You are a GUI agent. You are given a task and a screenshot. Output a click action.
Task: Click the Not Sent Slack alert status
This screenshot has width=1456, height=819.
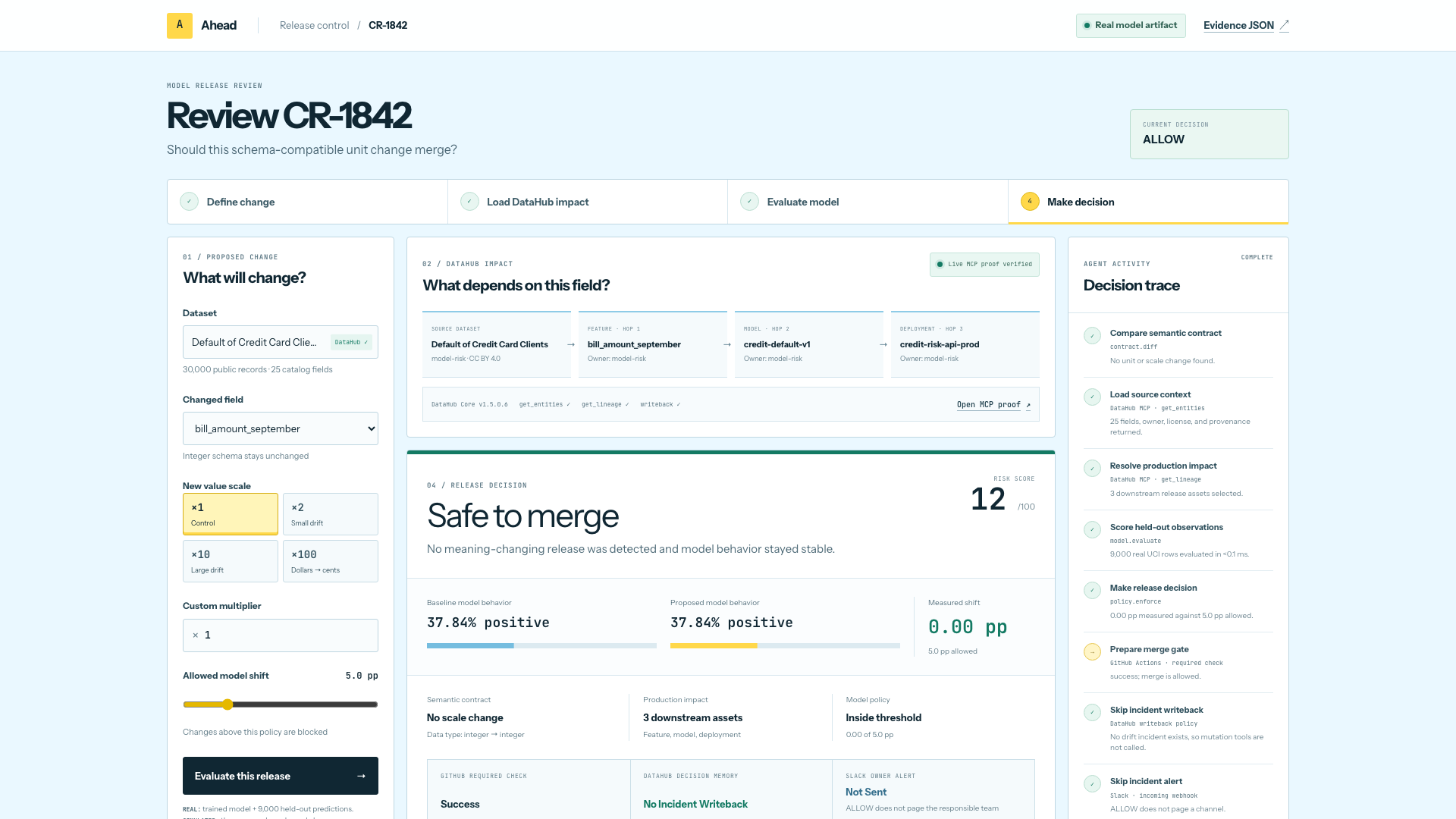pyautogui.click(x=866, y=792)
